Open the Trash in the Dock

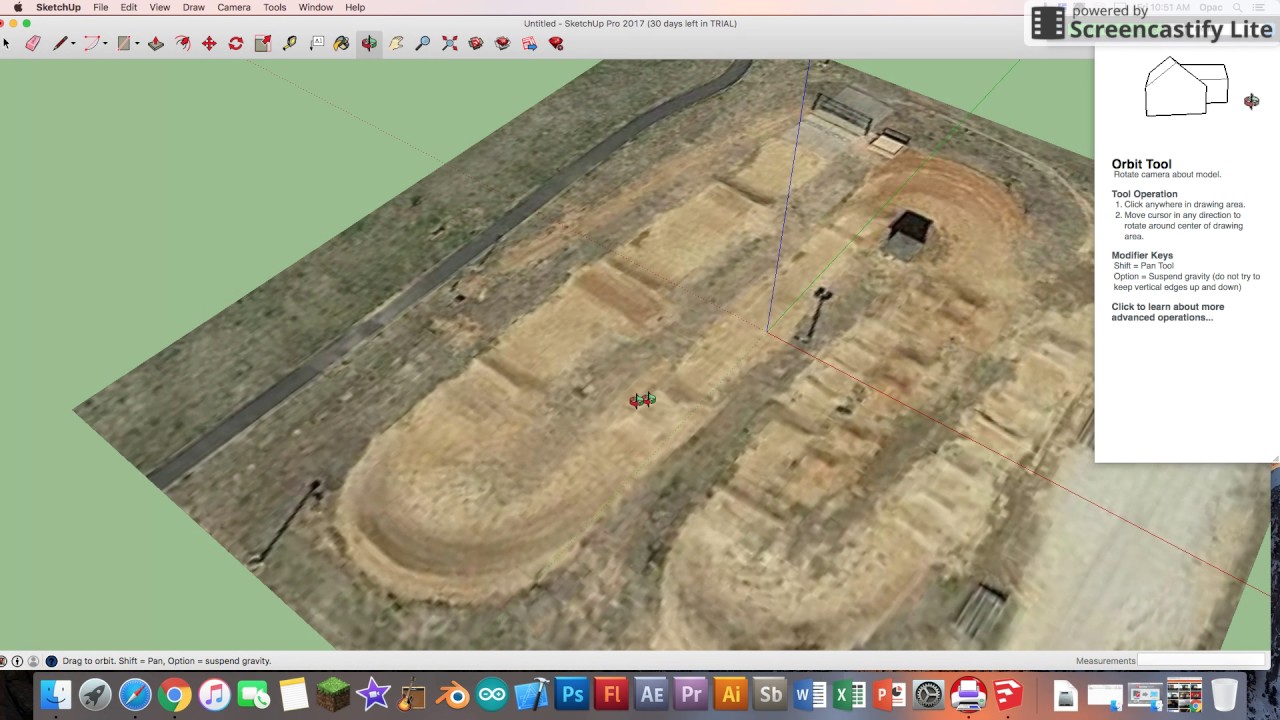(1225, 694)
